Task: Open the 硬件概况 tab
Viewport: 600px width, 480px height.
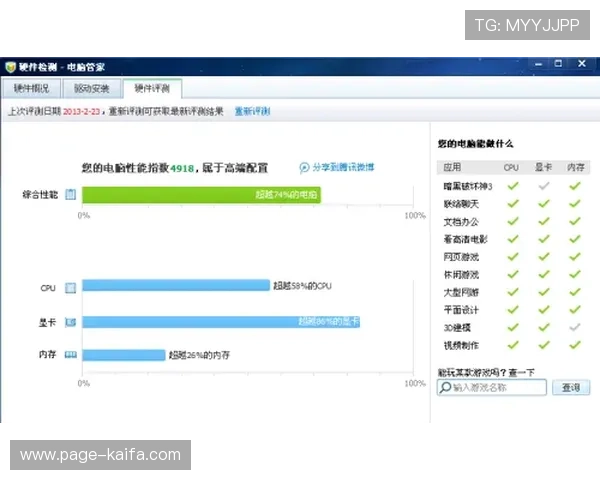Action: [31, 88]
